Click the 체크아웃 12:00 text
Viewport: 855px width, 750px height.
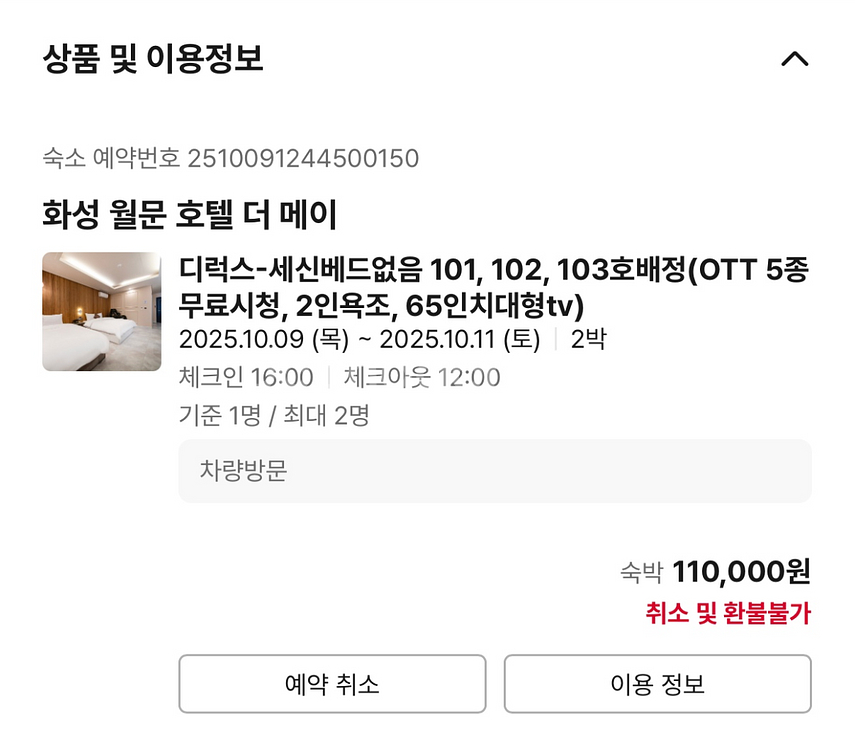(x=421, y=377)
